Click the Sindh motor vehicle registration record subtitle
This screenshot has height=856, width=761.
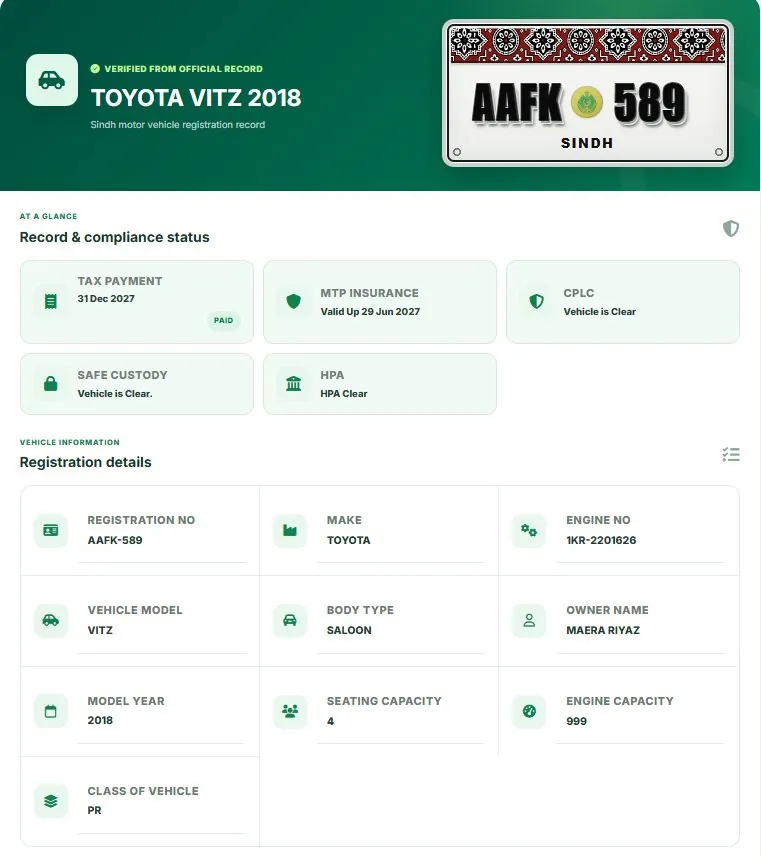click(x=177, y=124)
